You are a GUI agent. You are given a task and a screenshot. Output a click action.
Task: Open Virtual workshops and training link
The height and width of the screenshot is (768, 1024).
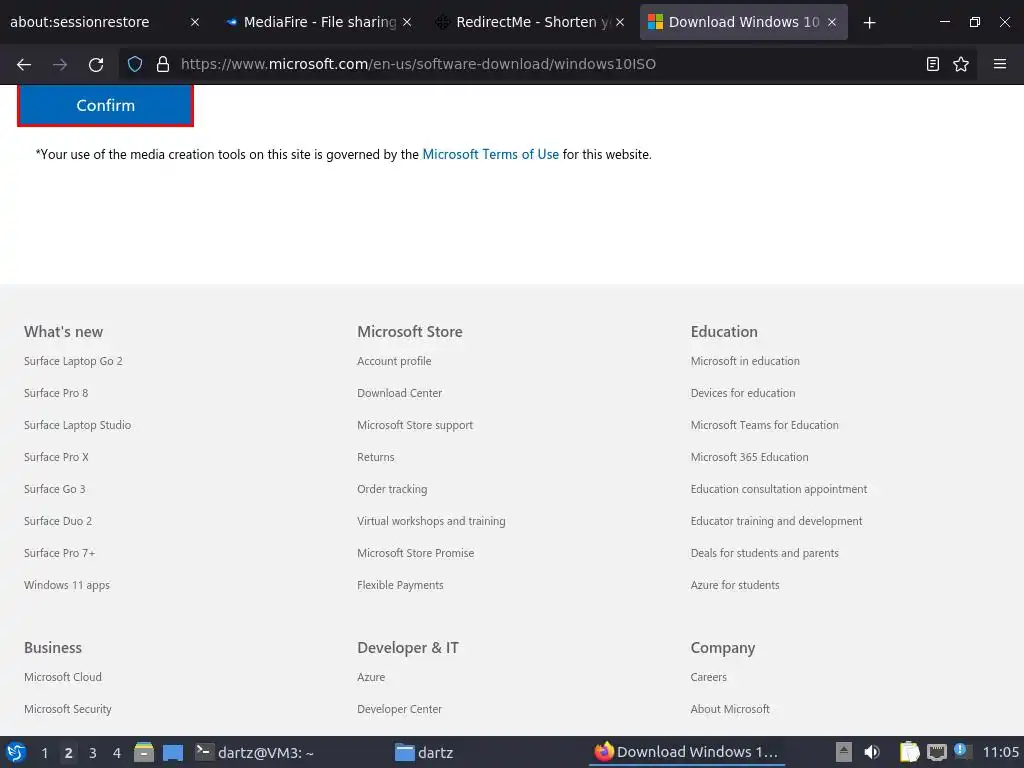click(x=431, y=521)
